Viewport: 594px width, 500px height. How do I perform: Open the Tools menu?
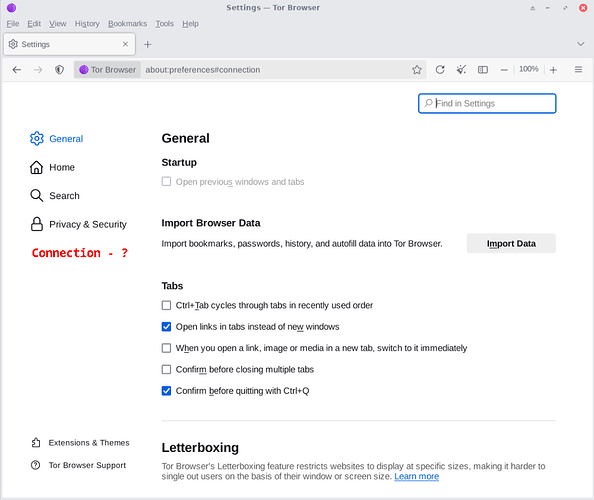(x=164, y=24)
